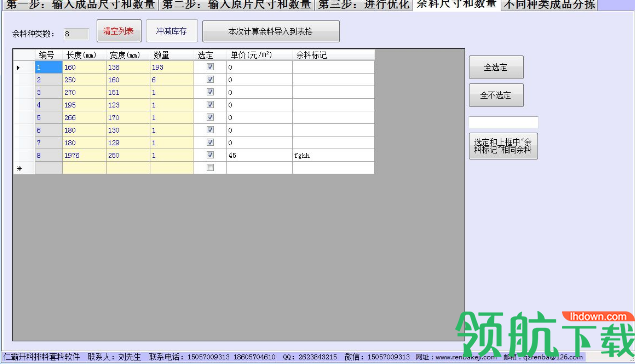This screenshot has width=635, height=364.
Task: Click the 编号 column header
Action: (x=49, y=55)
